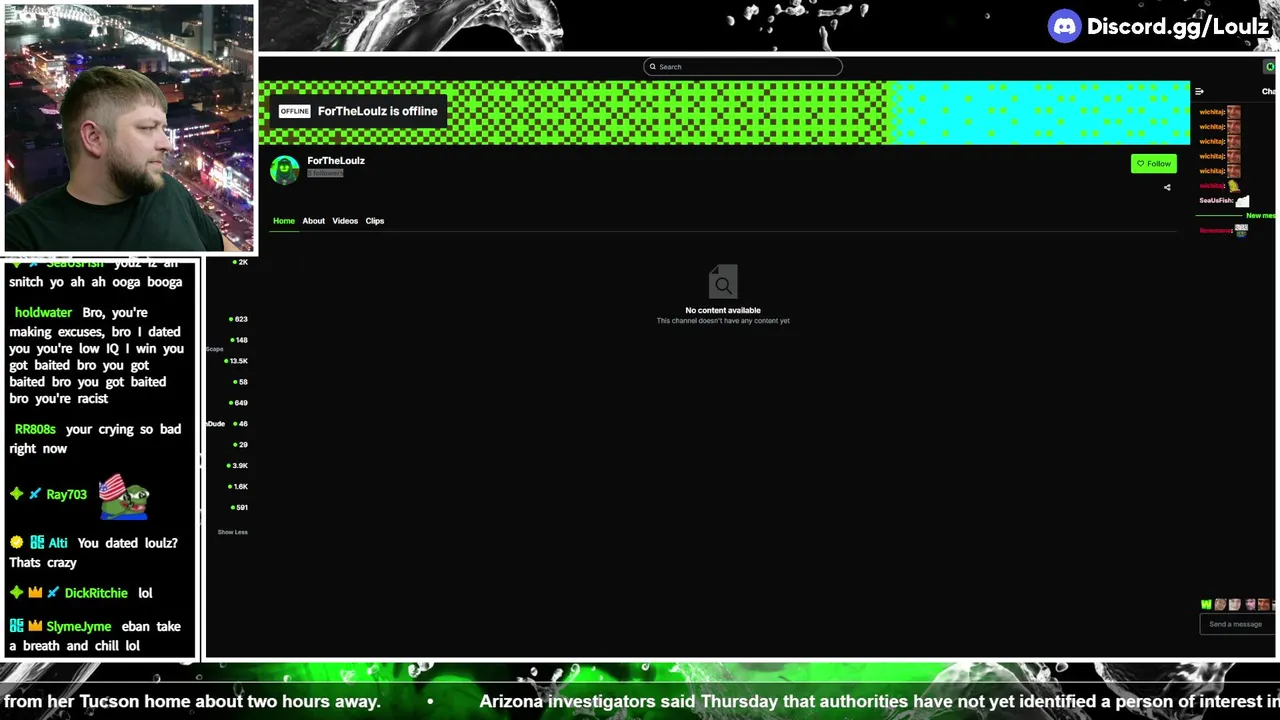Open the share icon below Follow
This screenshot has height=720, width=1280.
[x=1166, y=187]
